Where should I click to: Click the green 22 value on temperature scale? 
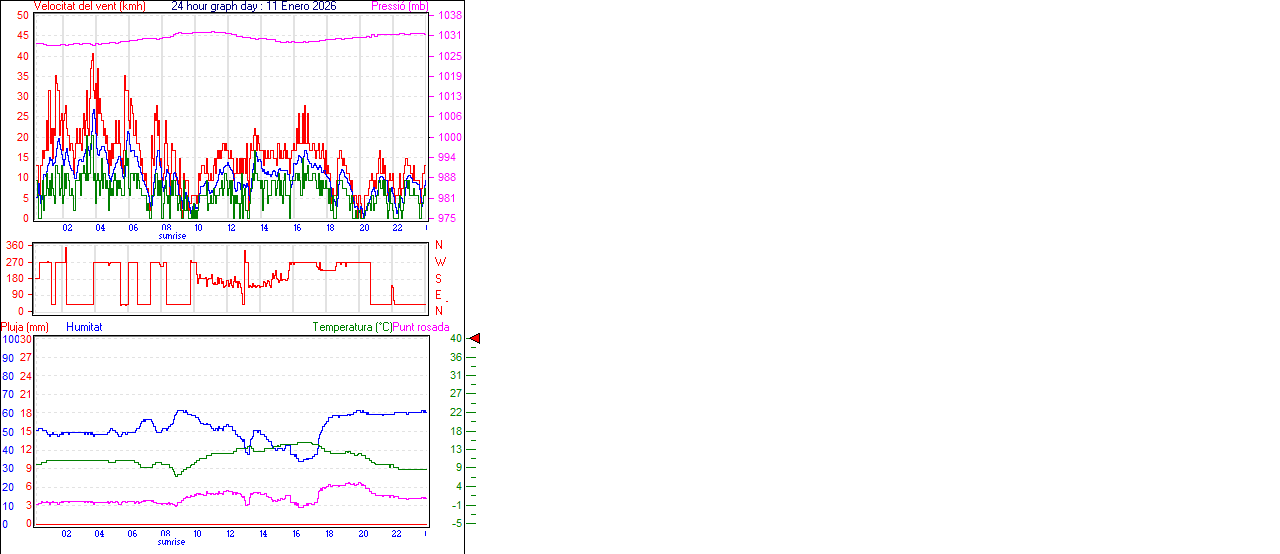pyautogui.click(x=456, y=412)
